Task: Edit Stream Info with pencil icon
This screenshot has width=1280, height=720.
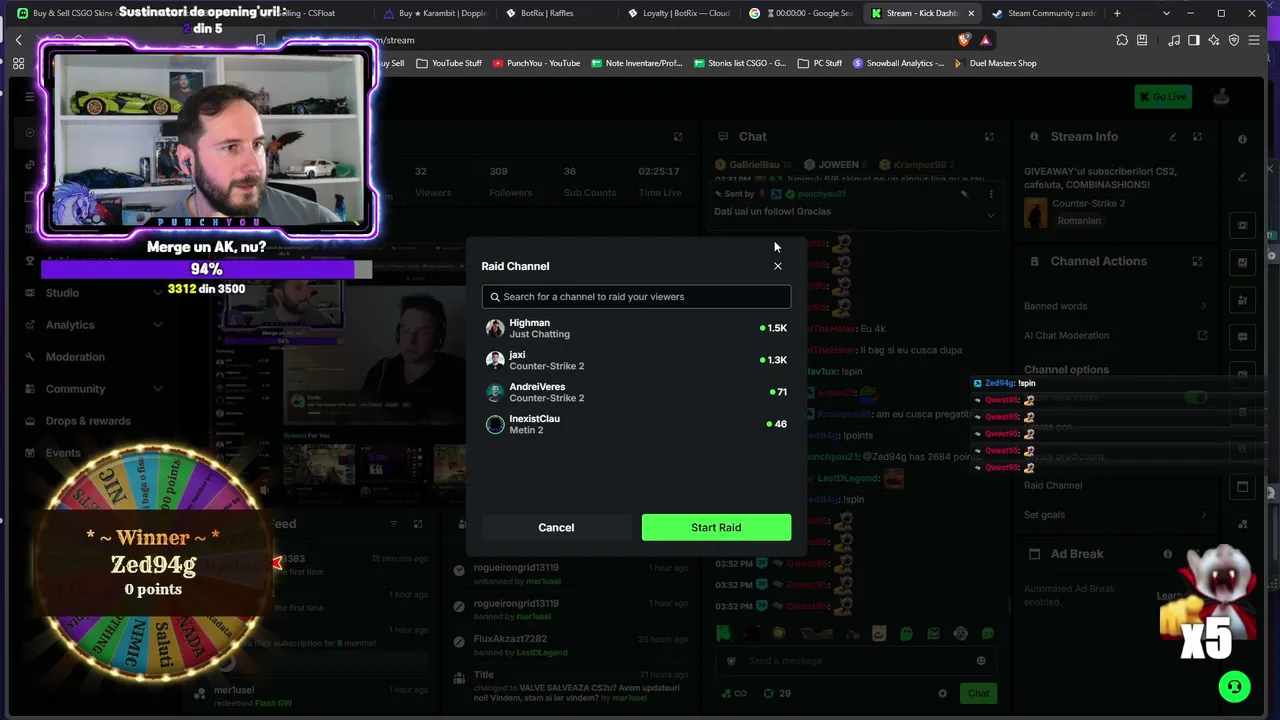Action: click(1173, 137)
